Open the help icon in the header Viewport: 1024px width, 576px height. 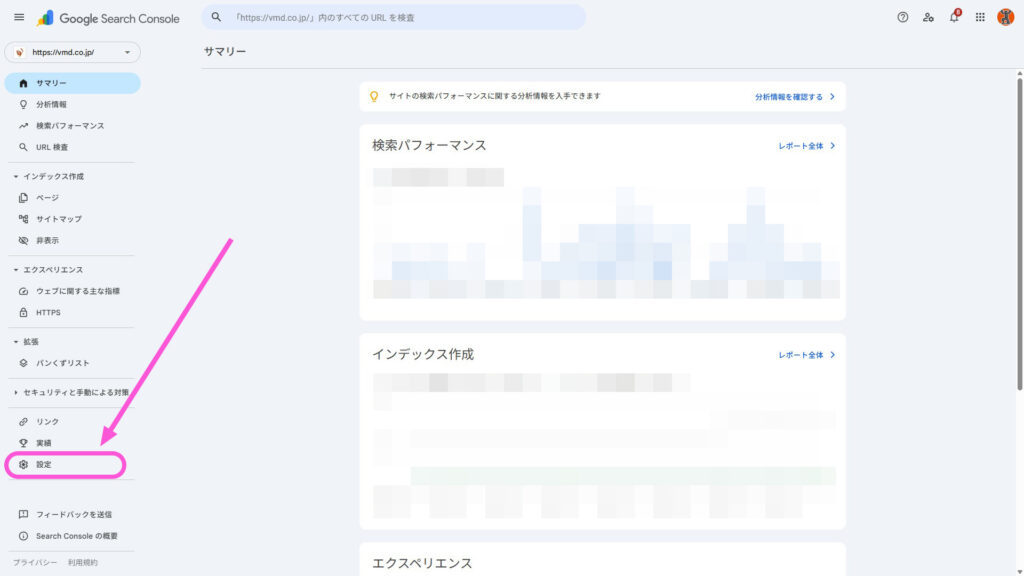pos(901,16)
